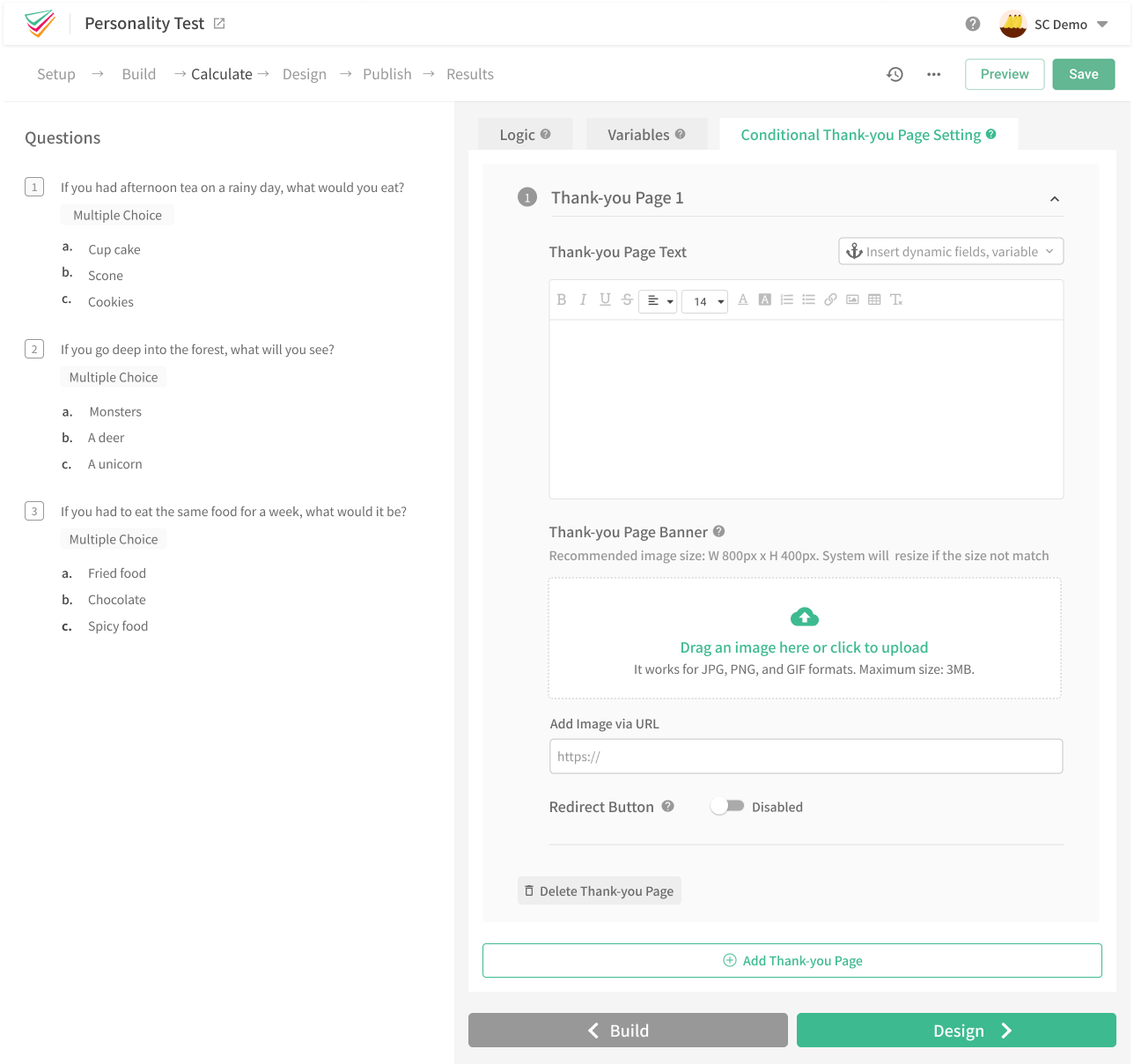Insert a table in the editor
1134x1064 pixels.
[x=874, y=299]
